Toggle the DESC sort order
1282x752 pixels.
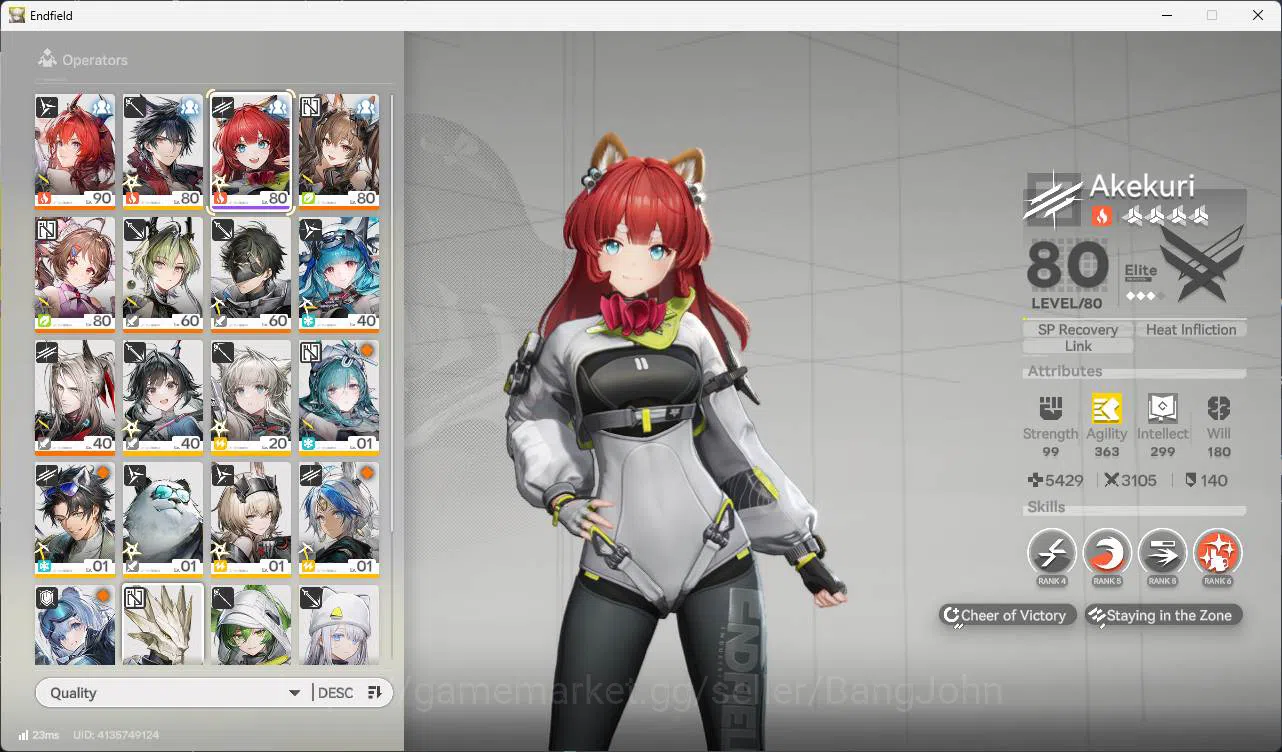tap(335, 693)
